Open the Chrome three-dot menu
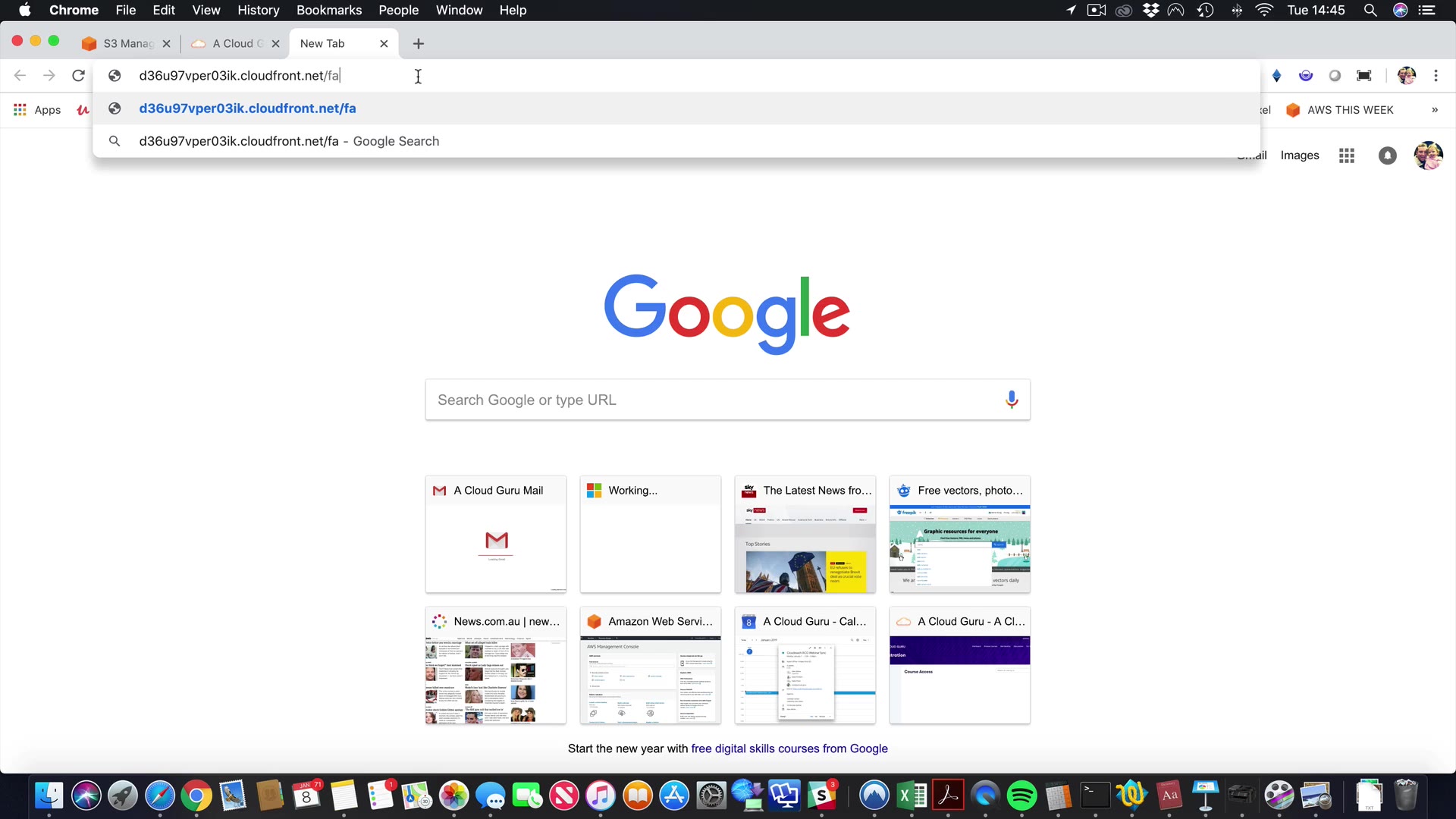1456x819 pixels. pos(1436,76)
